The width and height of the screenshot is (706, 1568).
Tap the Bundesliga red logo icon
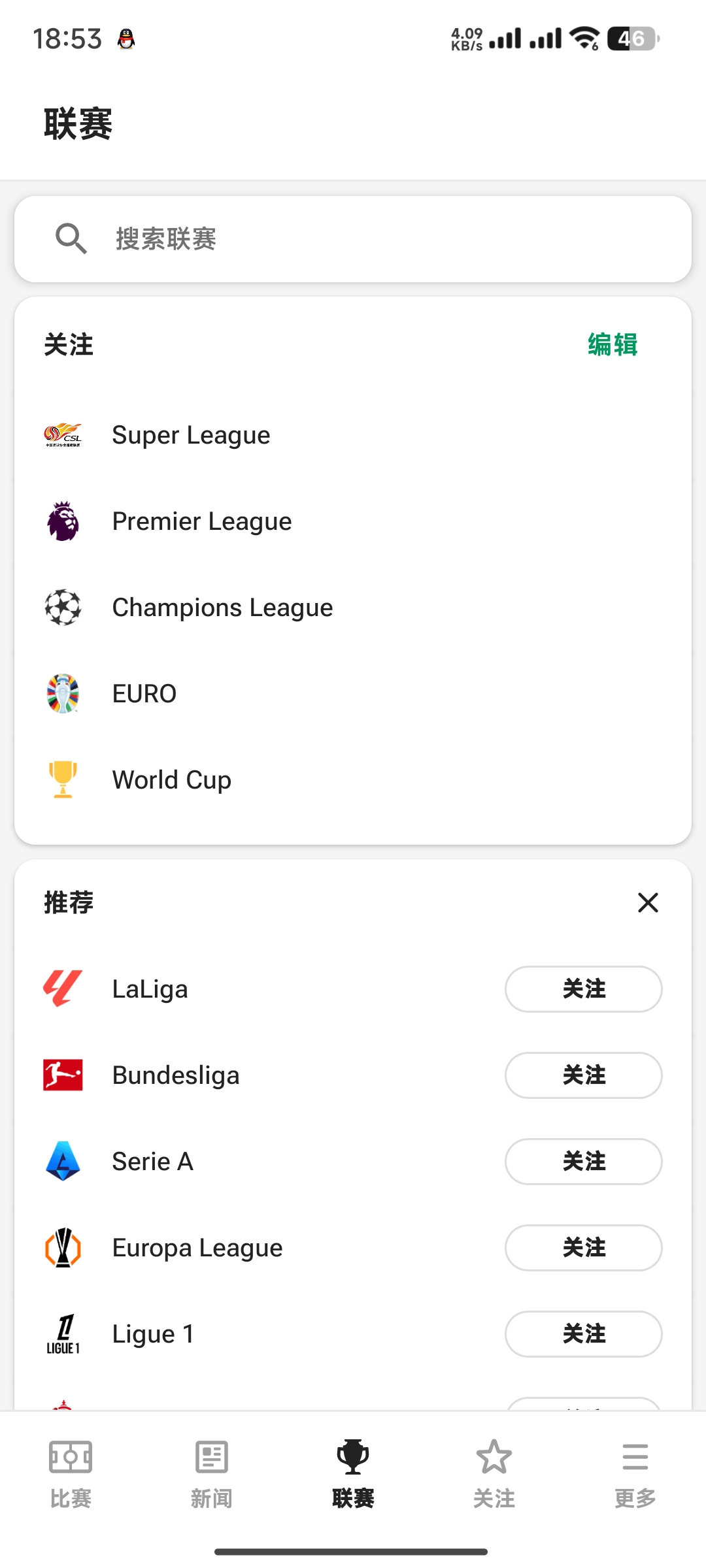63,1075
